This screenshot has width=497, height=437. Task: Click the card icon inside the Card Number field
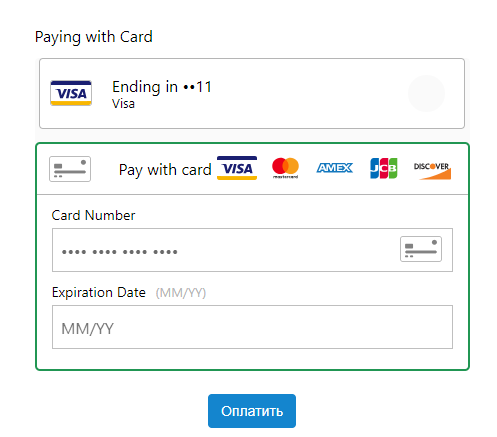click(x=421, y=249)
